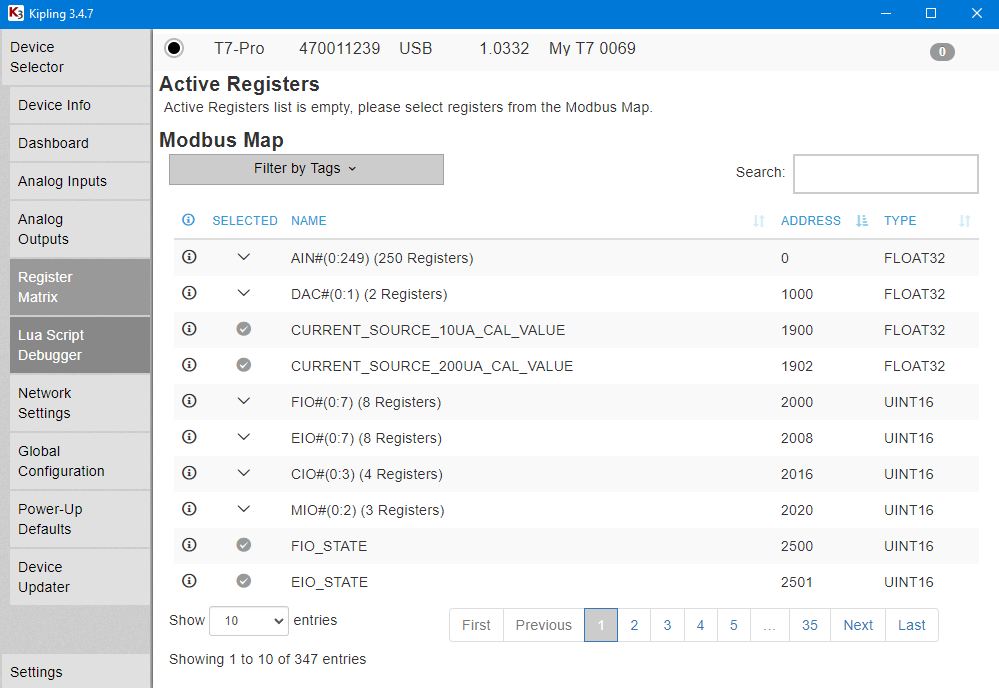Sort table by TYPE column icon

tap(964, 221)
